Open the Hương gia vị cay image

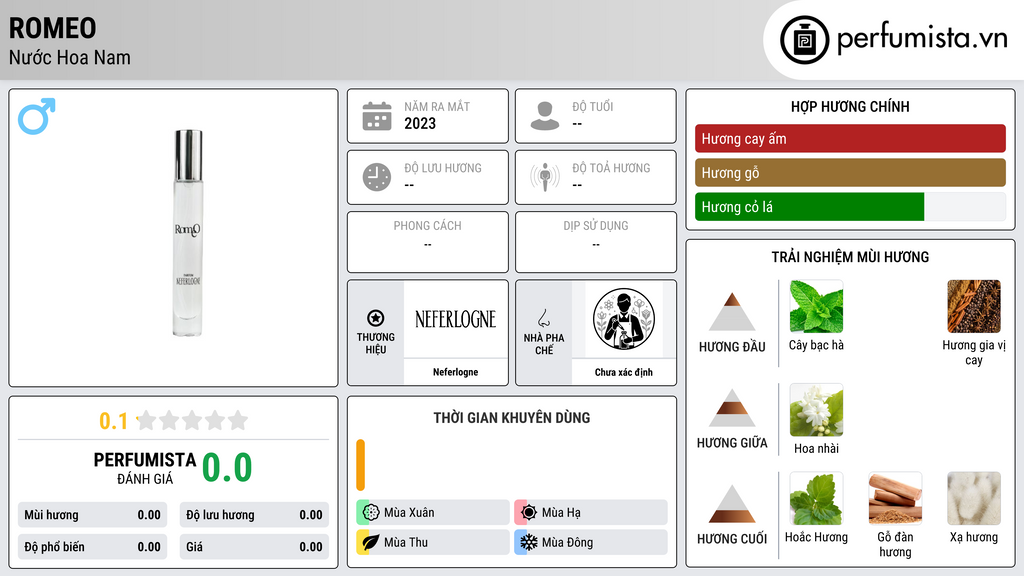pyautogui.click(x=974, y=307)
